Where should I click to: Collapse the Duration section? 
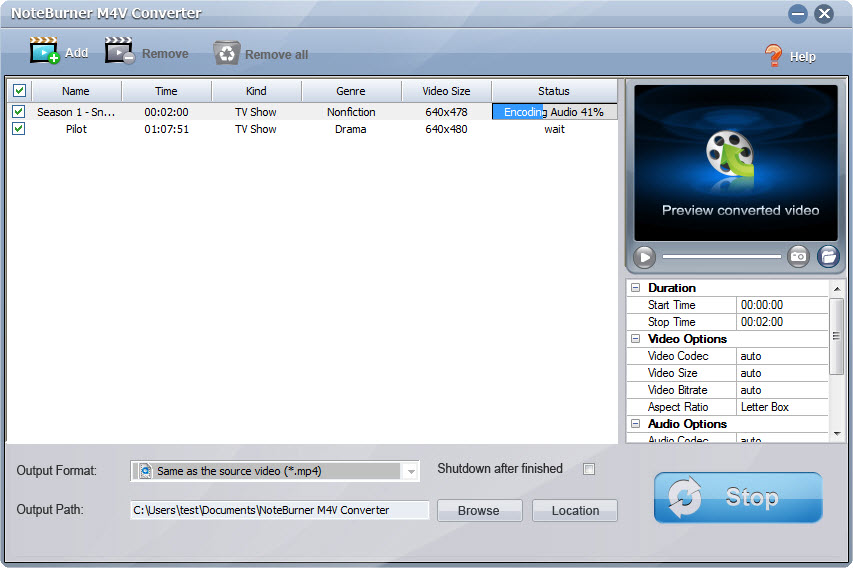[635, 287]
